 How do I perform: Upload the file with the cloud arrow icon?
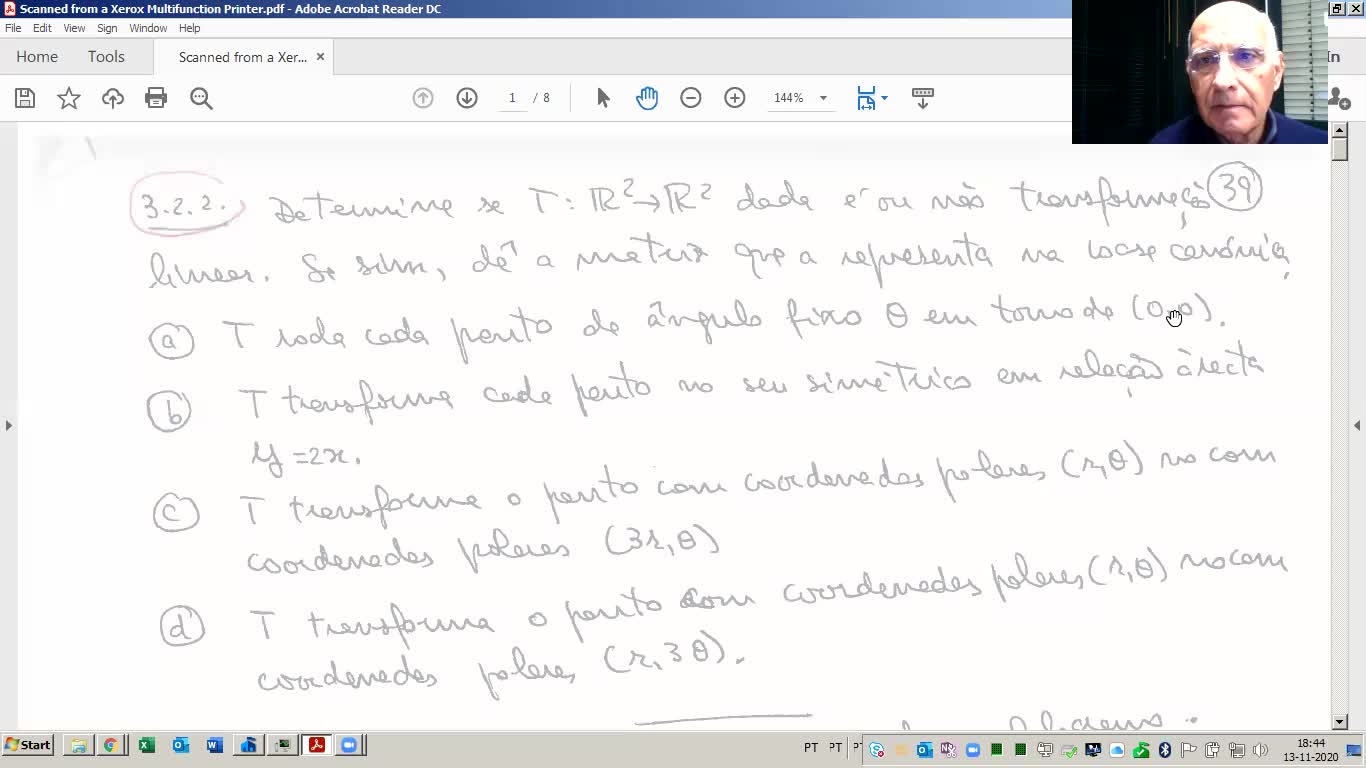pyautogui.click(x=113, y=98)
